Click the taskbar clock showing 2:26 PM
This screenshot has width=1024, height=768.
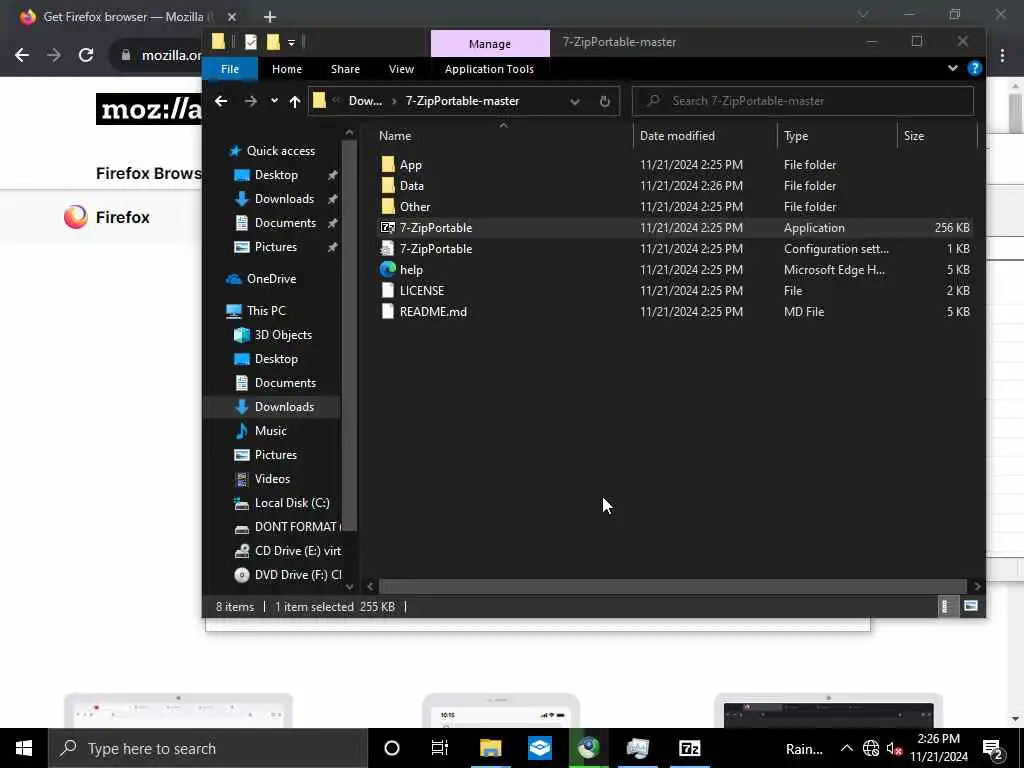coord(938,748)
